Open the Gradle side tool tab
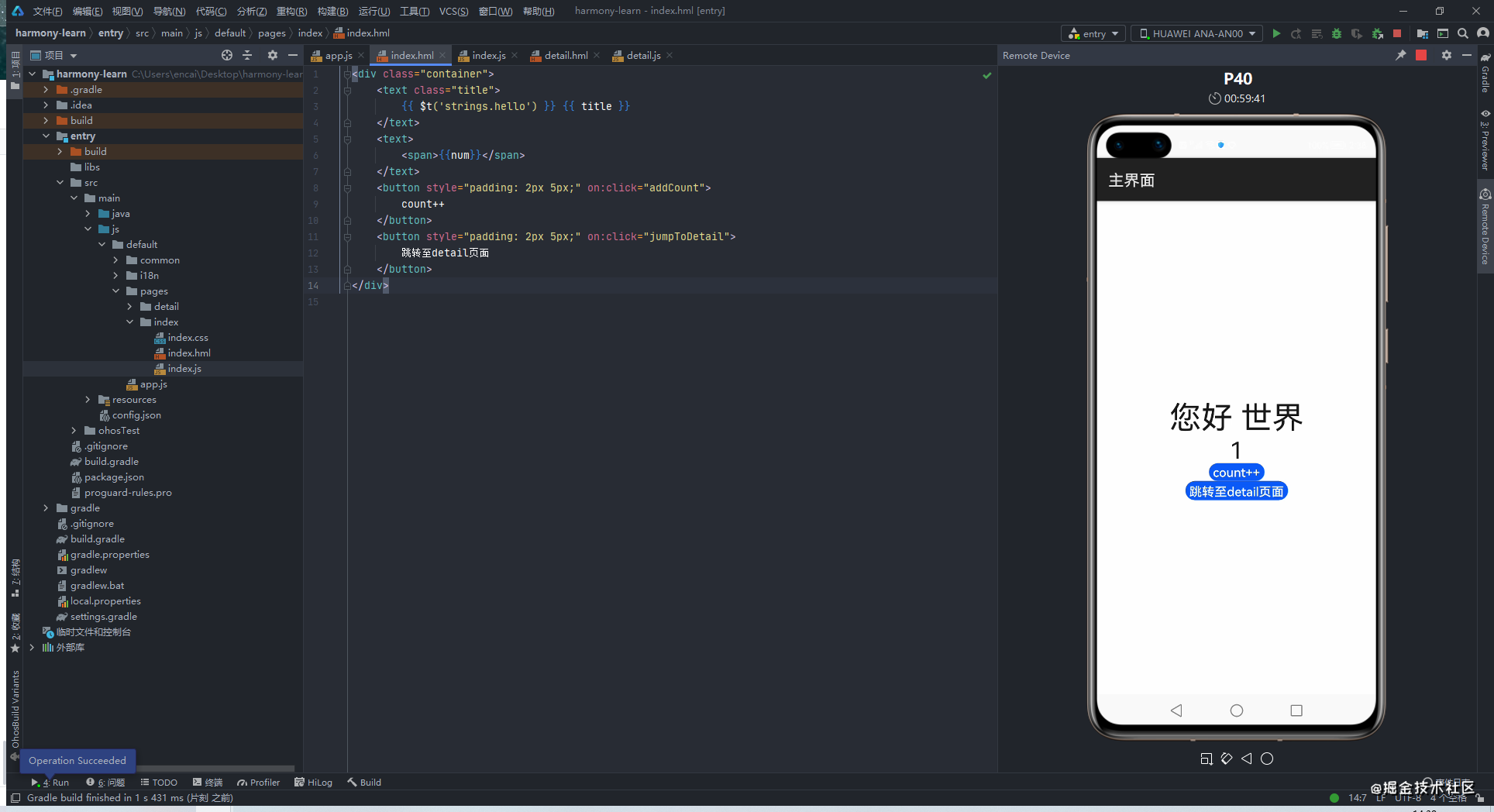The height and width of the screenshot is (812, 1494). point(1485,73)
